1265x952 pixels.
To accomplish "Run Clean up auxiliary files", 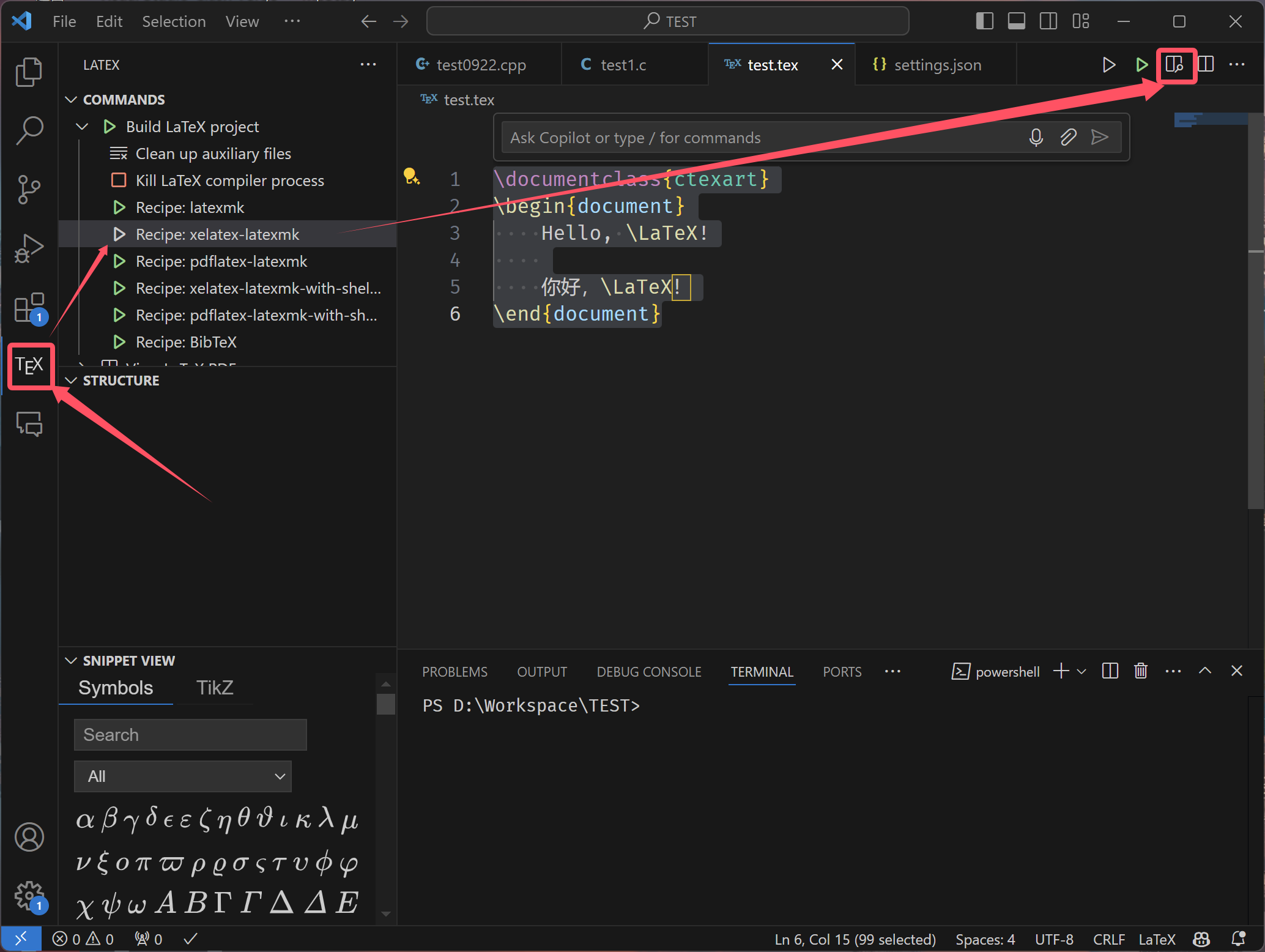I will click(228, 154).
